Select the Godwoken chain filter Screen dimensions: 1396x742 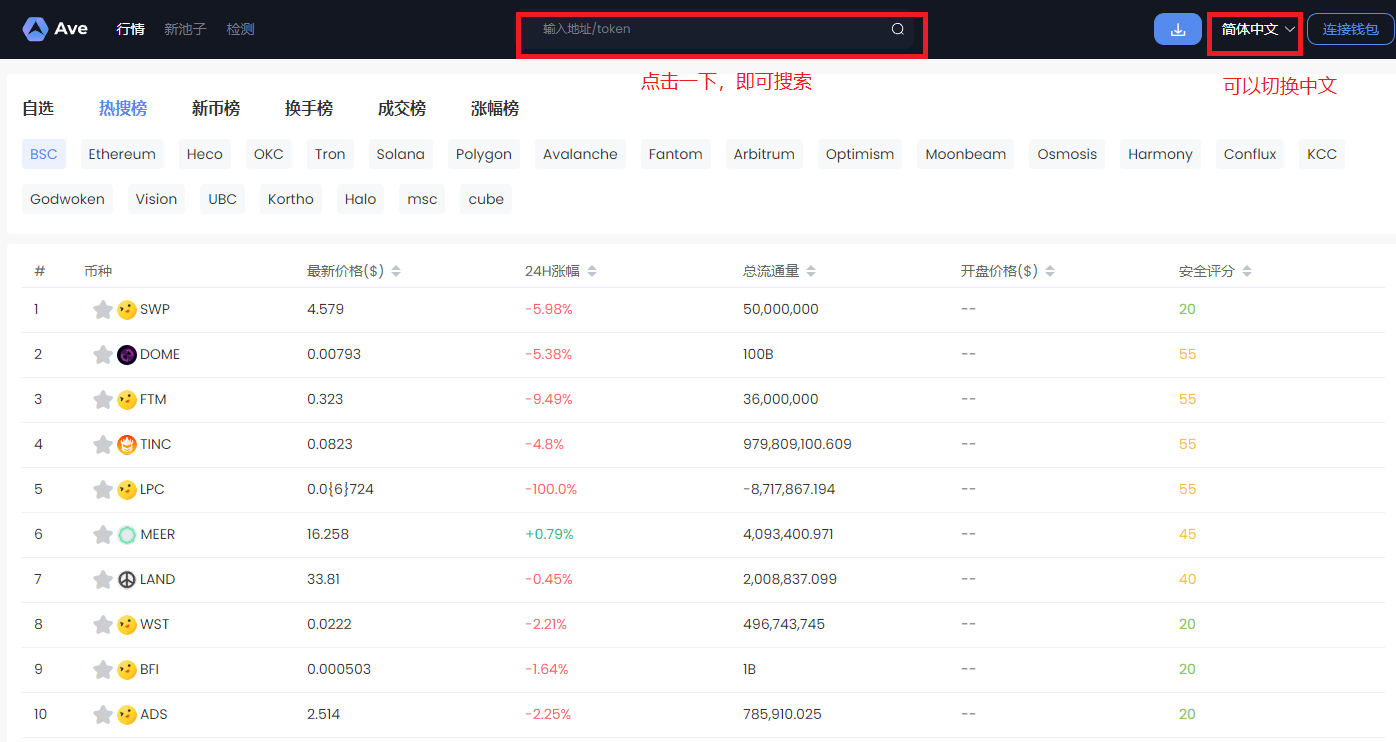coord(67,199)
